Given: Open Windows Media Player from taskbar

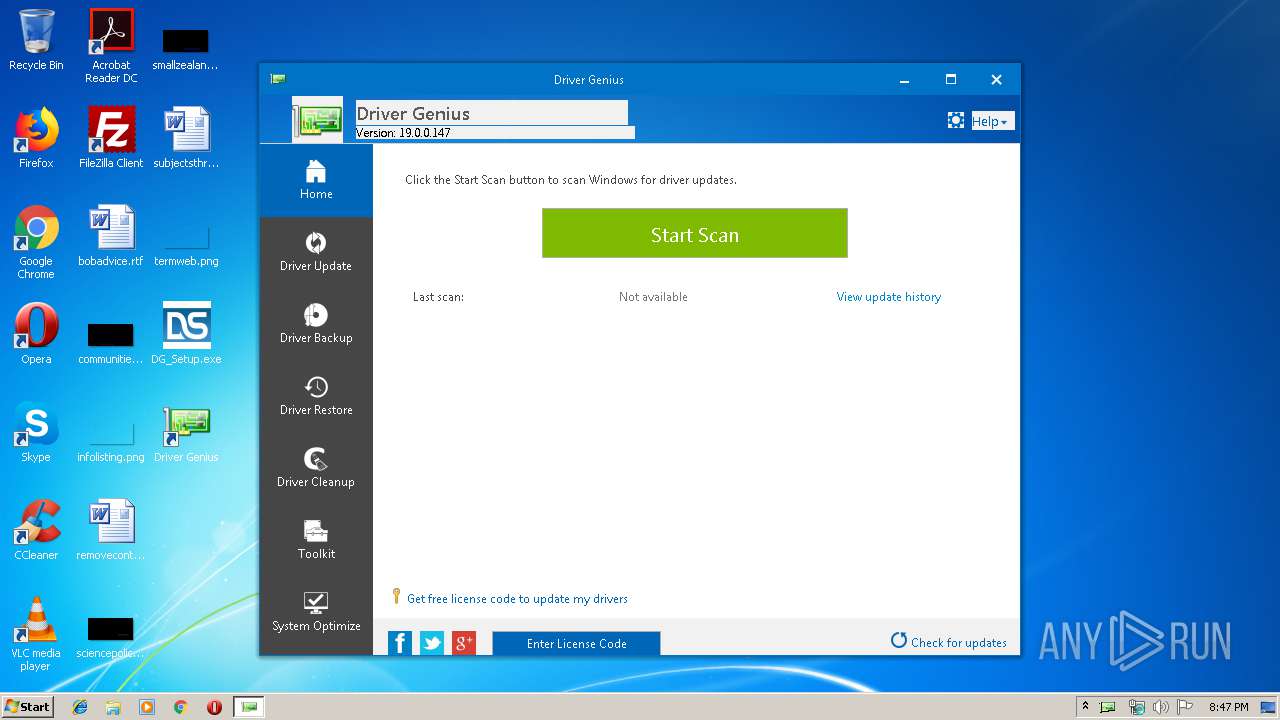Looking at the screenshot, I should (147, 707).
